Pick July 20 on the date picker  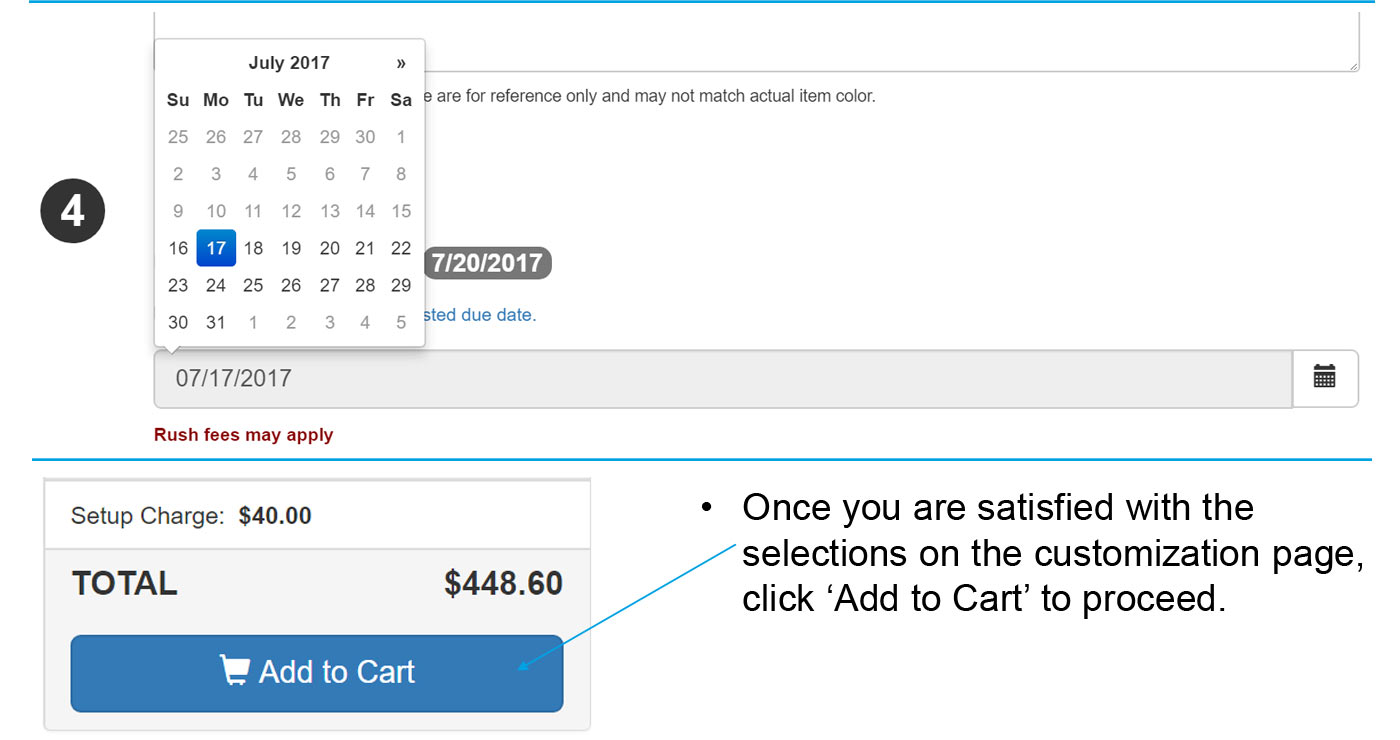(x=329, y=248)
